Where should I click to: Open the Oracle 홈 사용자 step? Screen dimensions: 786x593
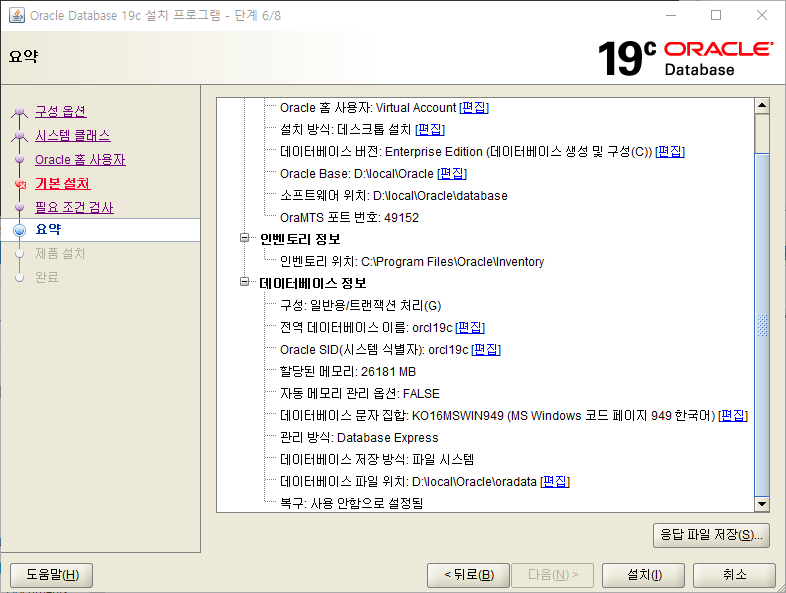pyautogui.click(x=80, y=159)
